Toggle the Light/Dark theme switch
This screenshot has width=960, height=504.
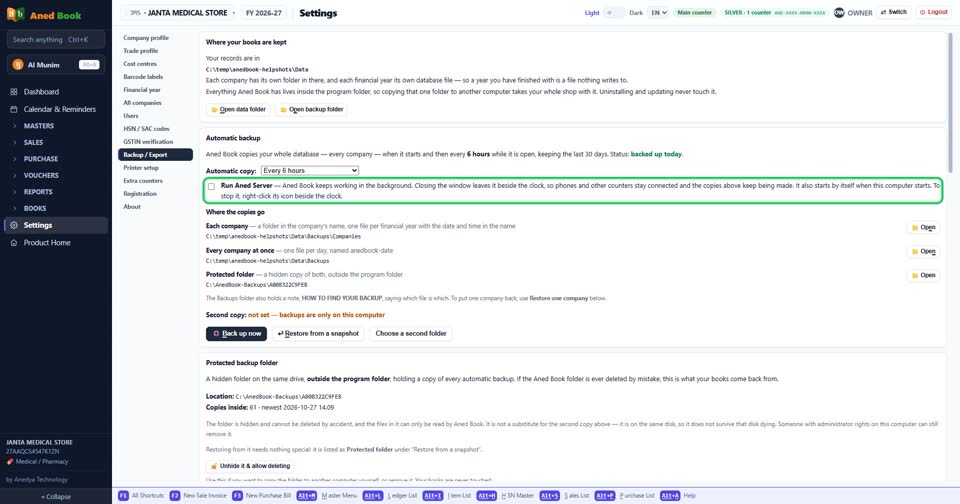(614, 13)
